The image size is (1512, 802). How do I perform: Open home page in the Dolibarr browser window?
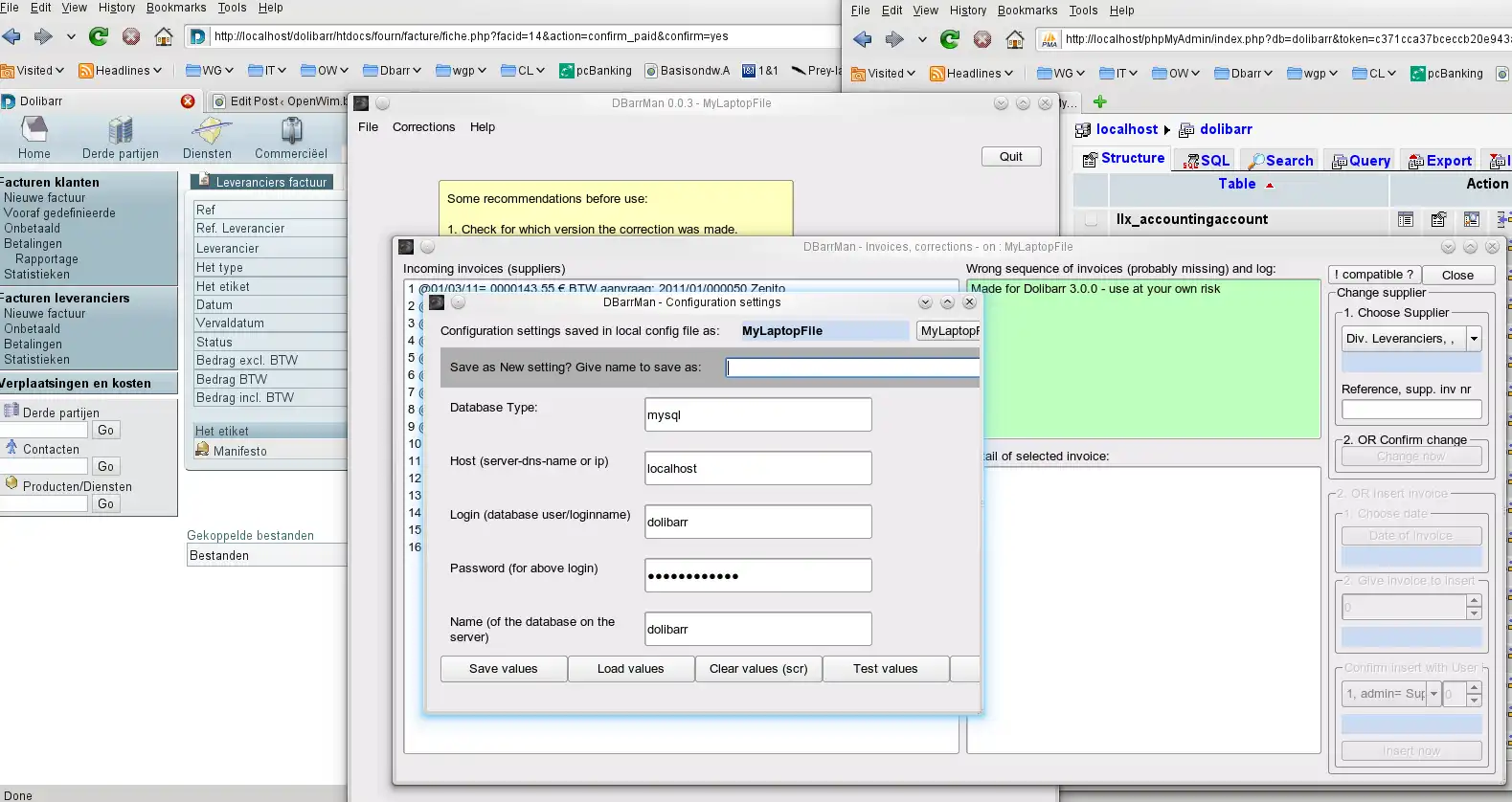164,36
